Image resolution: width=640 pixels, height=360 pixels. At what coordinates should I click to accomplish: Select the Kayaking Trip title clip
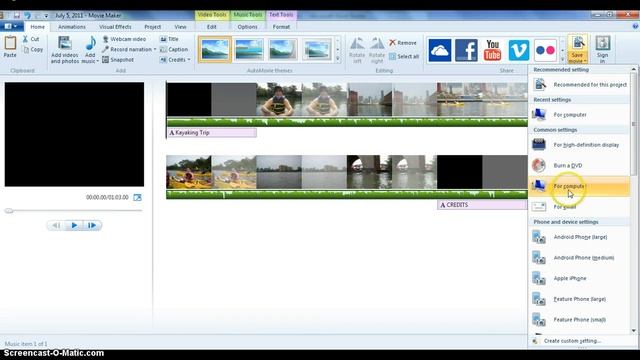[211, 133]
